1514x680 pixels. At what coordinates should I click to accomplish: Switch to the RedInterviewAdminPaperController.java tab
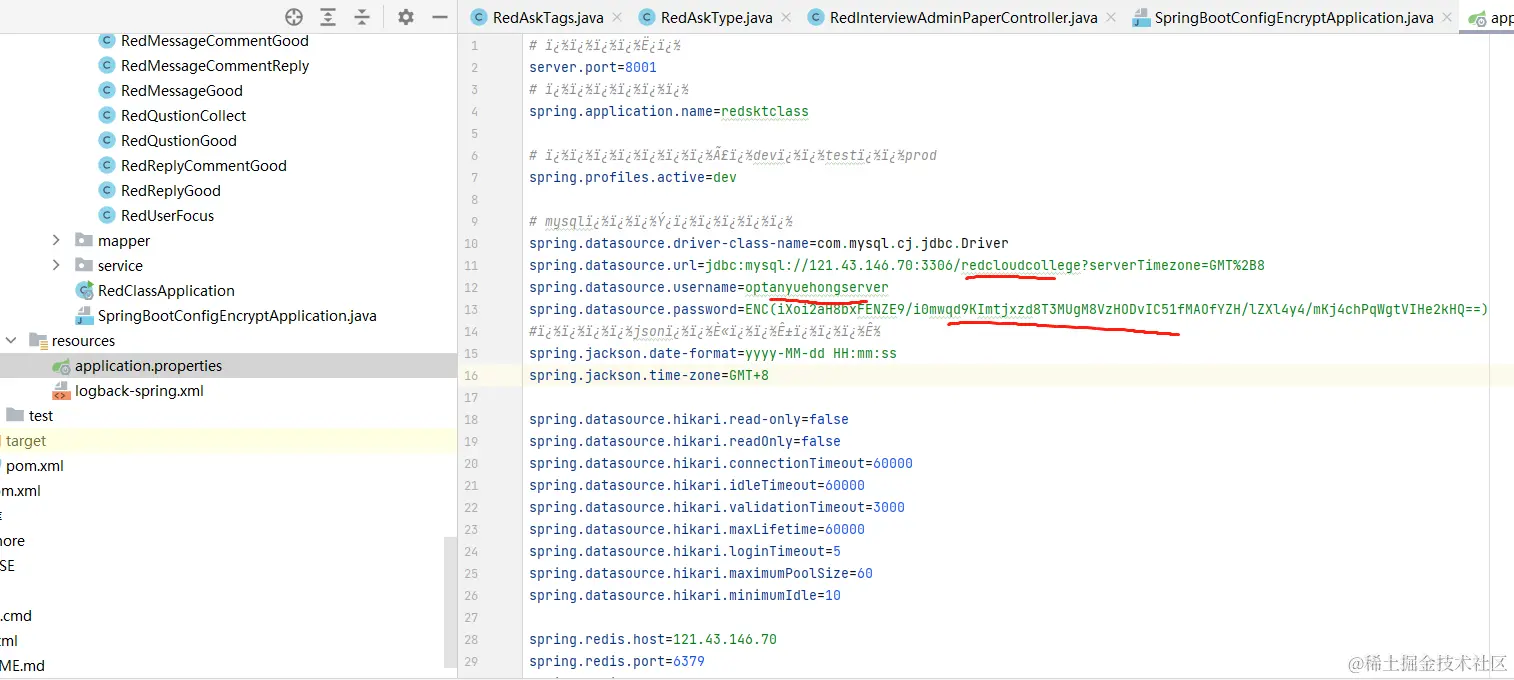(963, 17)
